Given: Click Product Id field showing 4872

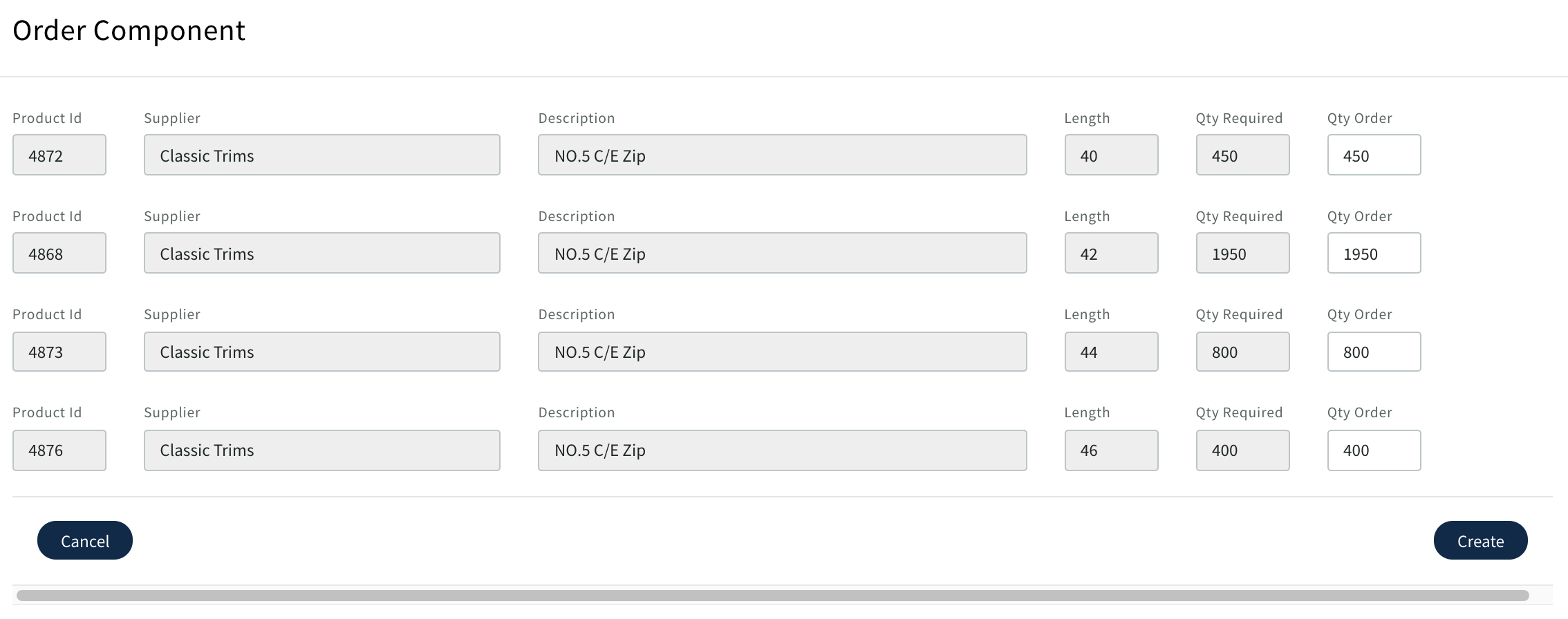Looking at the screenshot, I should [x=59, y=155].
